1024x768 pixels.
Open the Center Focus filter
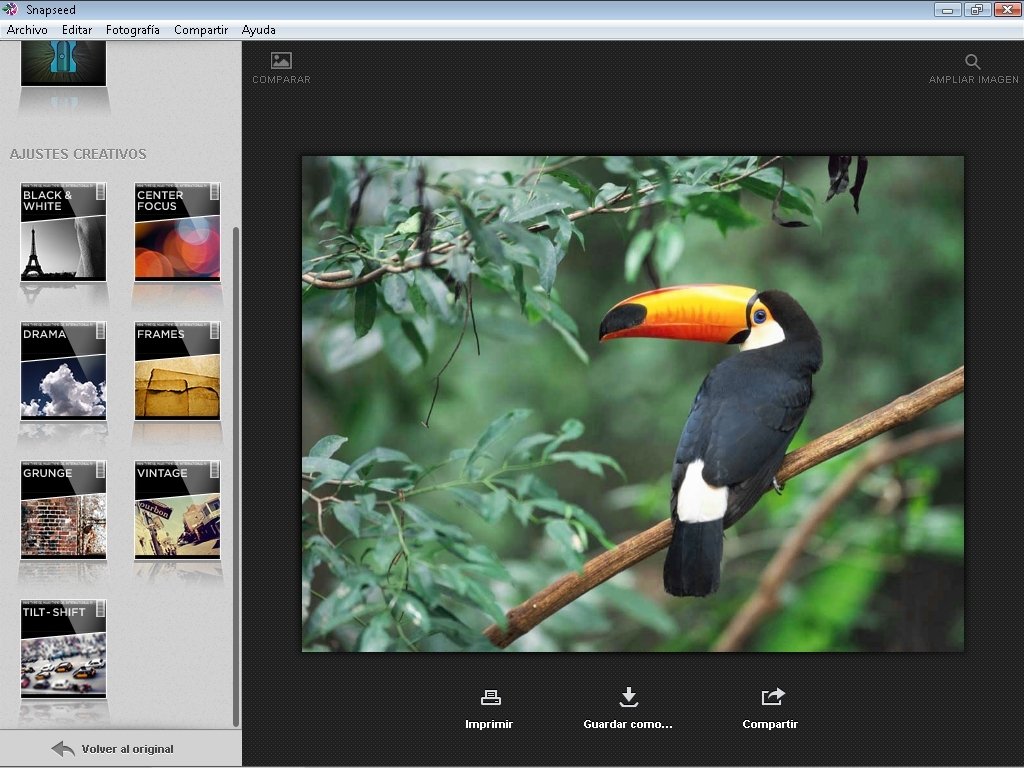point(177,232)
